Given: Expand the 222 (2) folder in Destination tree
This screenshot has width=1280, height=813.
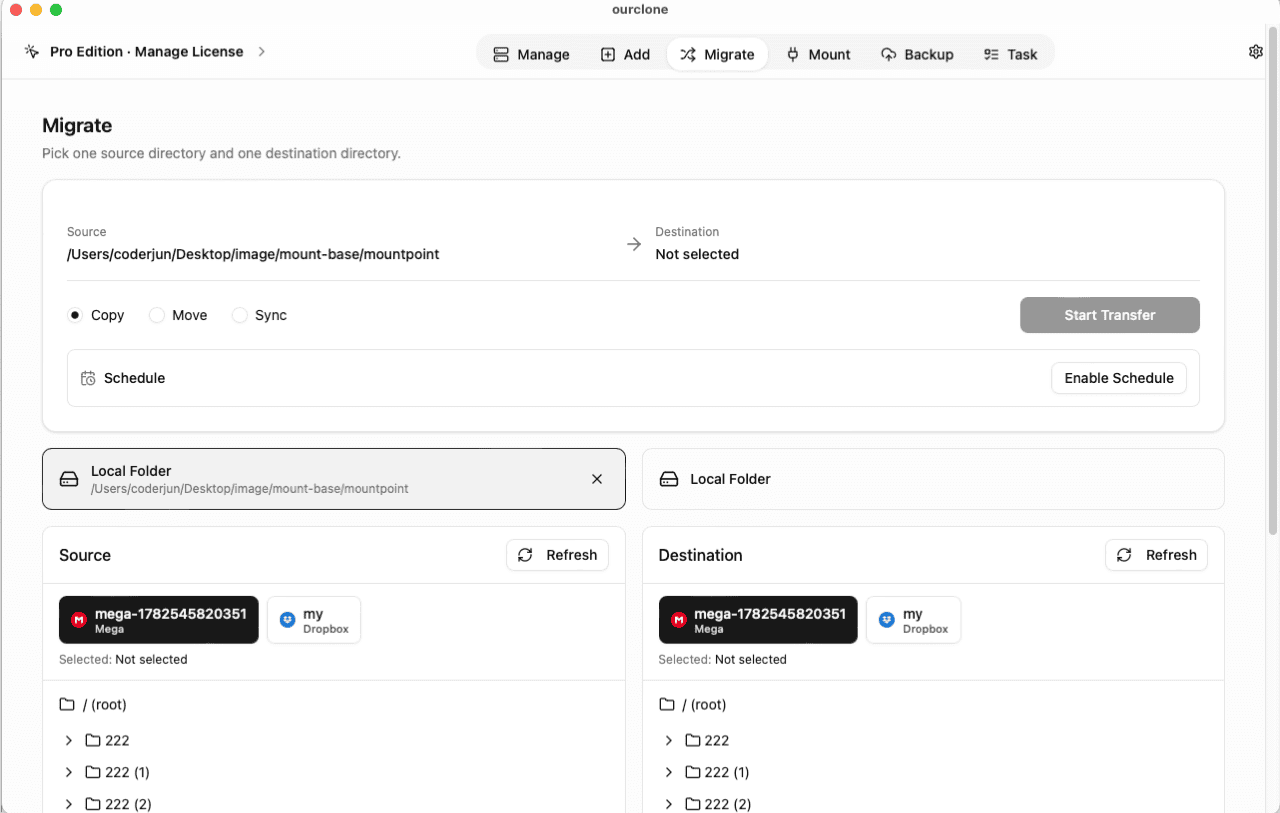Looking at the screenshot, I should pyautogui.click(x=668, y=804).
